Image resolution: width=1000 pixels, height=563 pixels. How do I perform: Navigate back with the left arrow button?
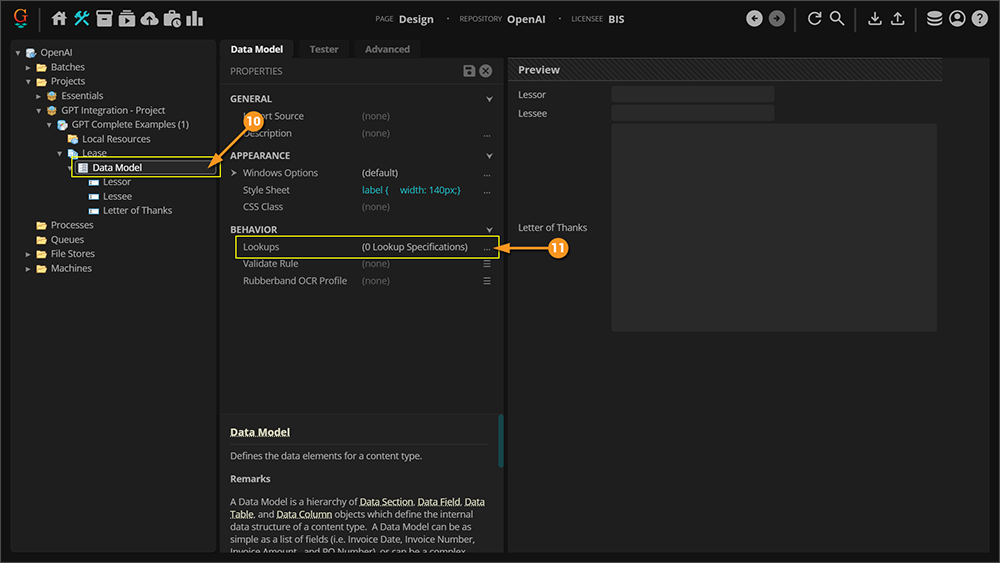click(x=754, y=19)
